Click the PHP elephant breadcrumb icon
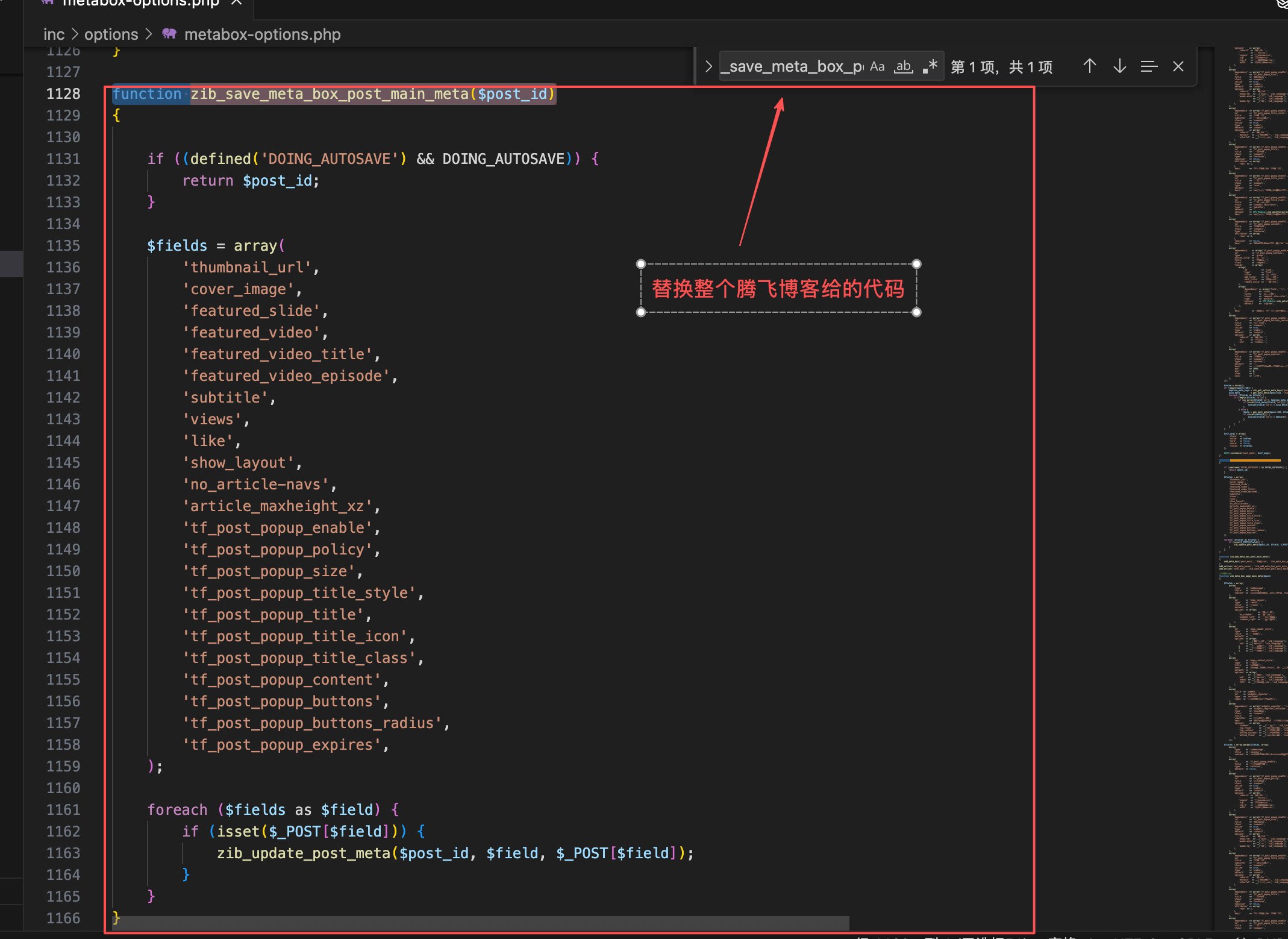This screenshot has width=1288, height=939. 169,34
